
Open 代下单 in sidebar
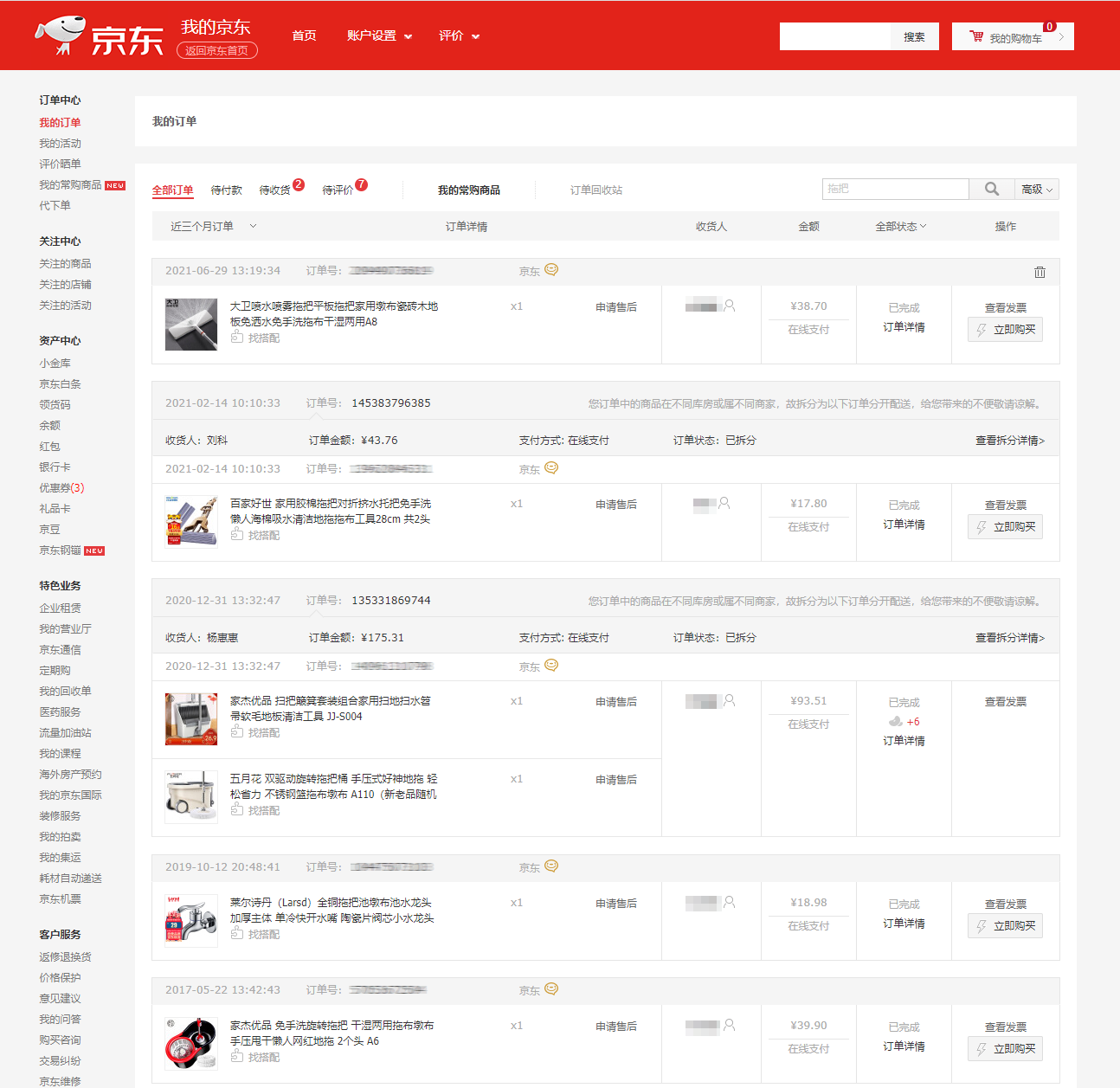[x=55, y=205]
